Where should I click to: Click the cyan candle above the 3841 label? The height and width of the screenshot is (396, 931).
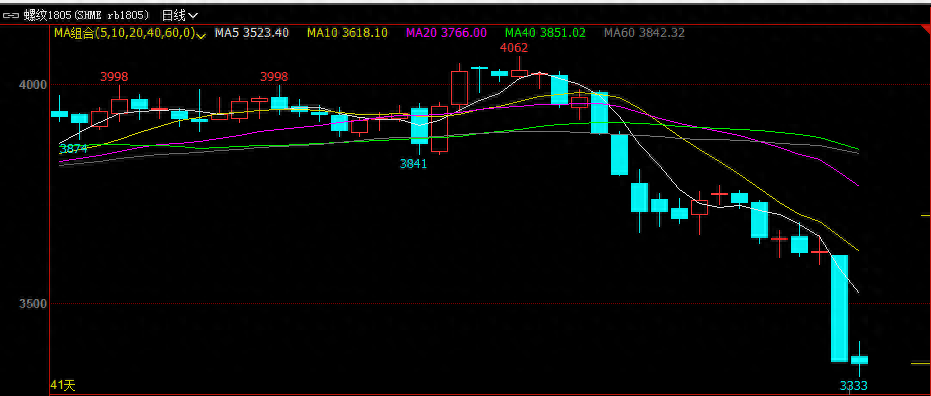[x=419, y=126]
